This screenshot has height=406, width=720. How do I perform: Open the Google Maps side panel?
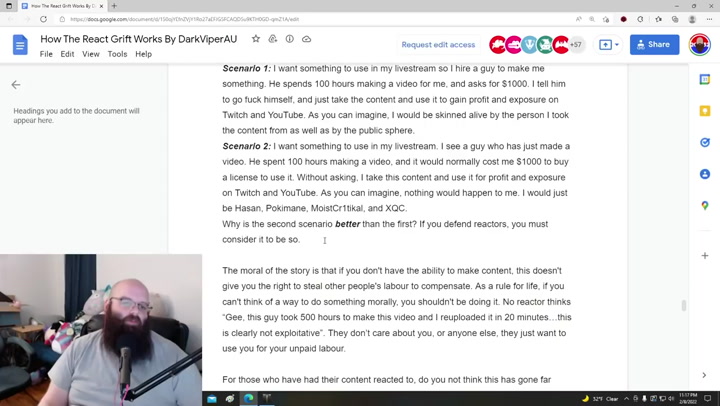coord(704,205)
